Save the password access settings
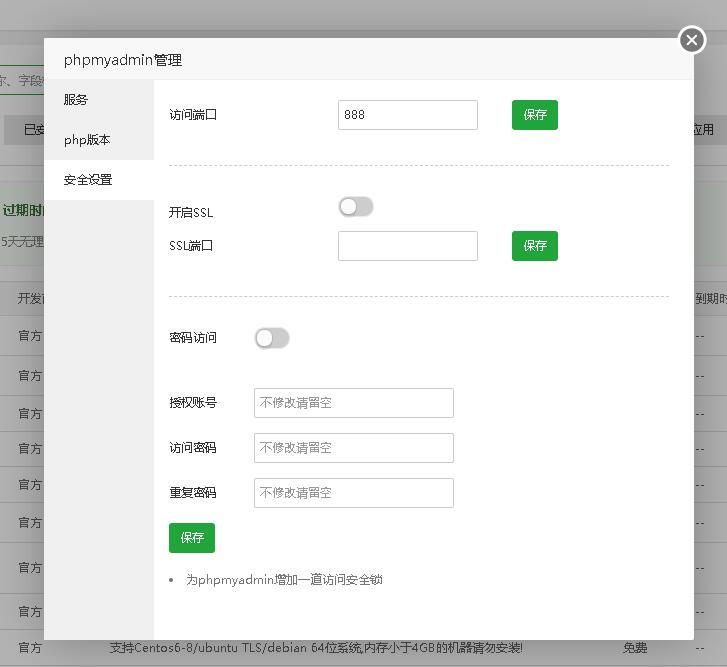Viewport: 727px width, 667px height. pos(192,538)
